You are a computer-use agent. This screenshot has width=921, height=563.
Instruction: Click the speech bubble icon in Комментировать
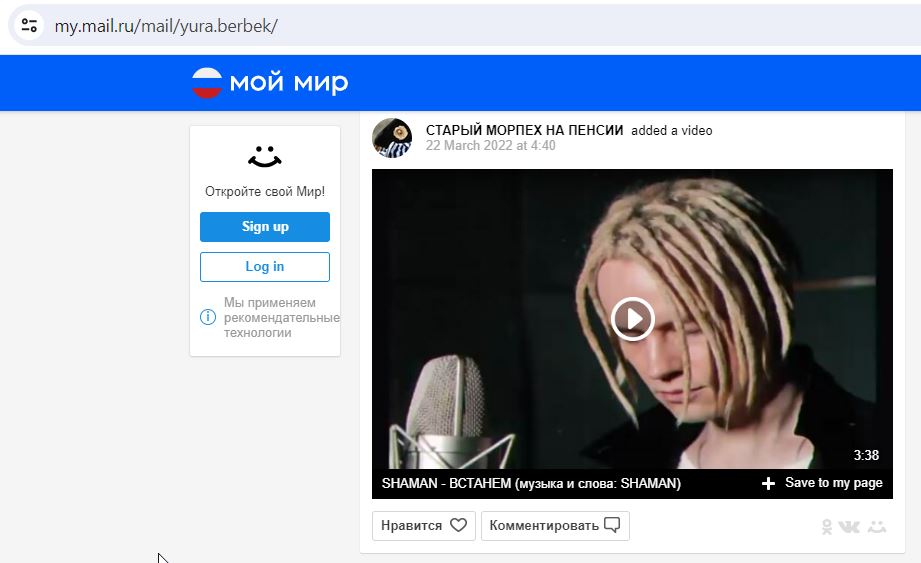[x=612, y=525]
